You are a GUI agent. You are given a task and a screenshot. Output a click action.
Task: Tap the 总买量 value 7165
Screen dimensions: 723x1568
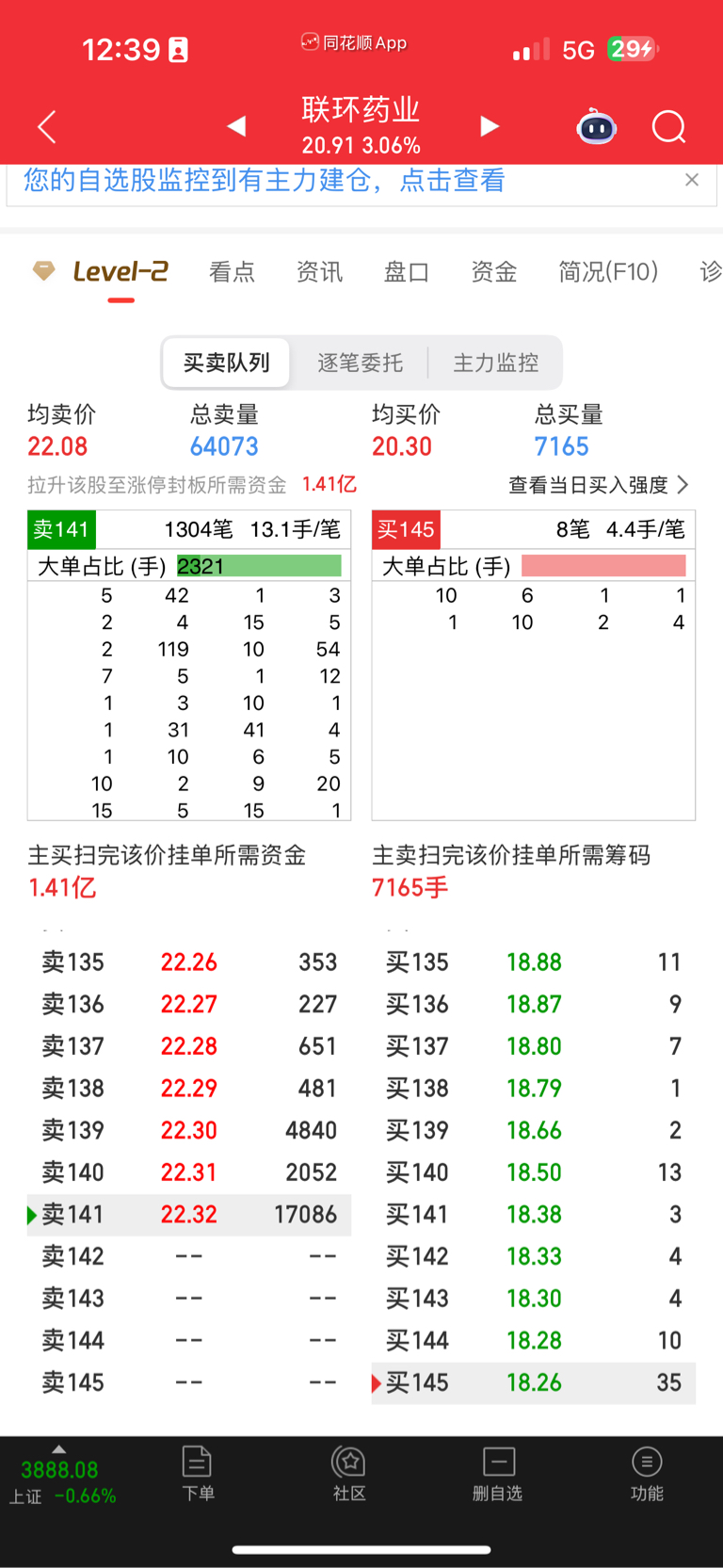(561, 446)
